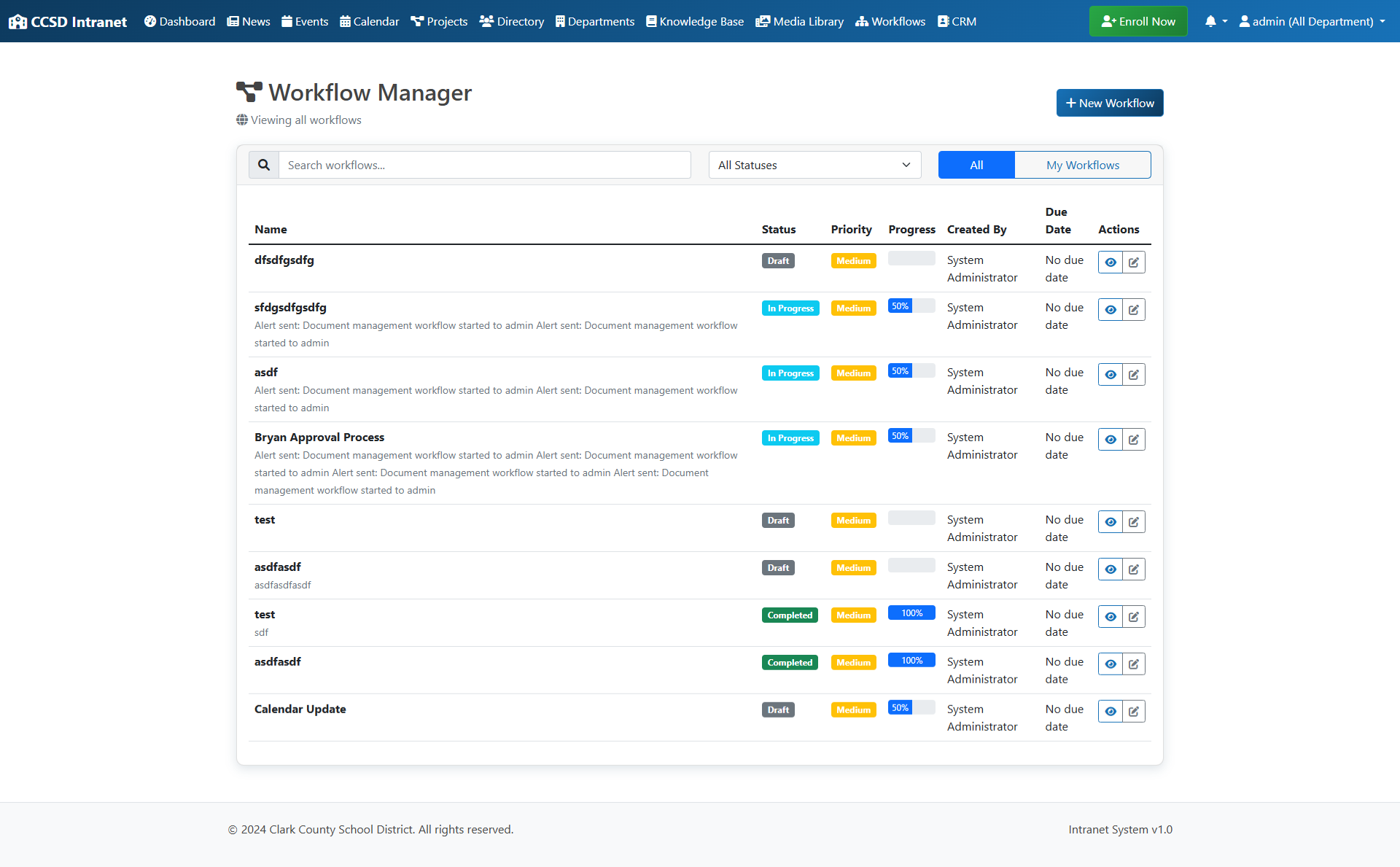Screen dimensions: 1400x867
Task: Expand the admin user account menu
Action: point(1312,21)
